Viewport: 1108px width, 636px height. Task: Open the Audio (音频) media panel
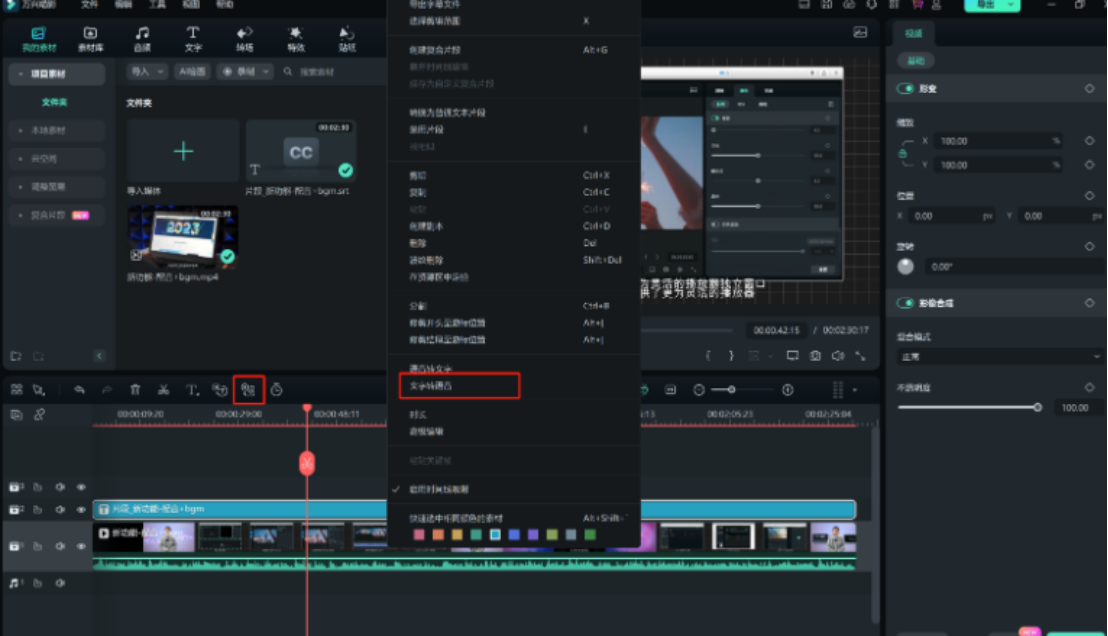[143, 38]
